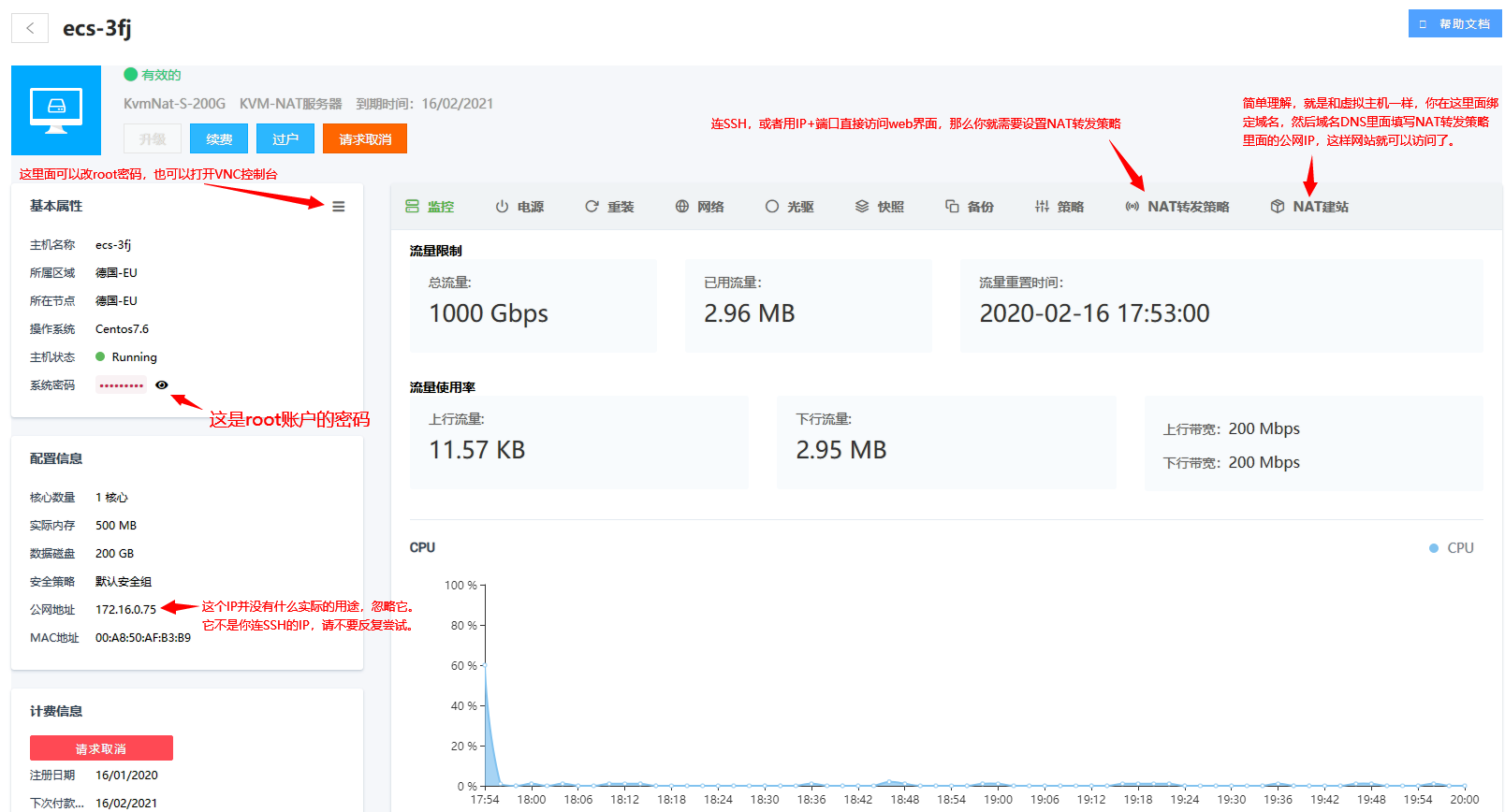Image resolution: width=1505 pixels, height=812 pixels.
Task: Open the 策略 policy tab
Action: coord(1059,207)
